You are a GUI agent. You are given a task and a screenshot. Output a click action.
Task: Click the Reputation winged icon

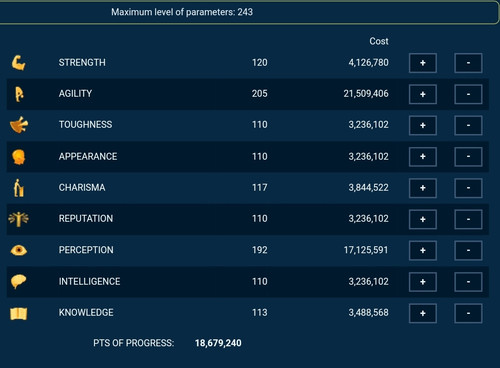[19, 219]
